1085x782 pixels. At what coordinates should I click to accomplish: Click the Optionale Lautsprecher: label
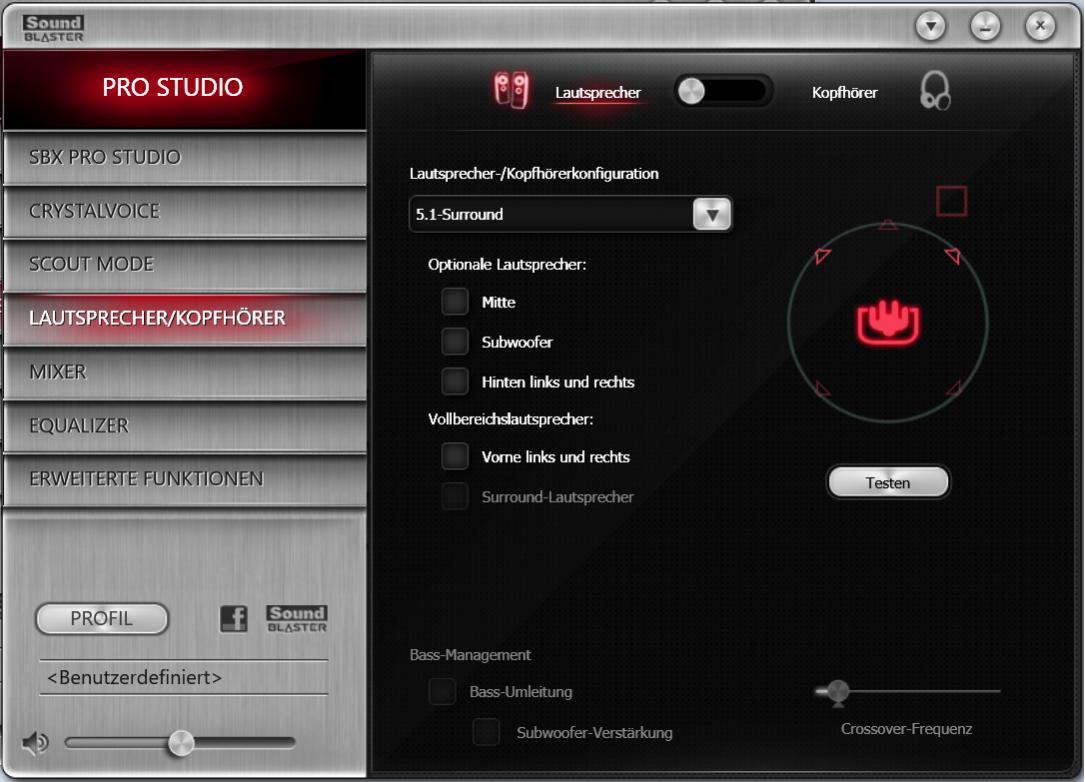tap(507, 264)
